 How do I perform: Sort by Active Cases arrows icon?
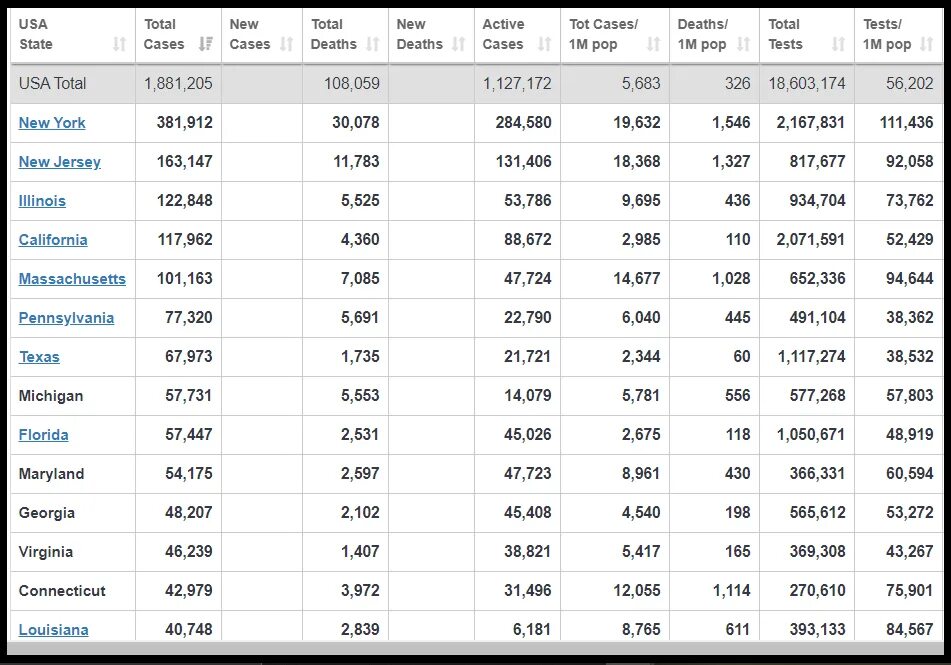coord(545,44)
